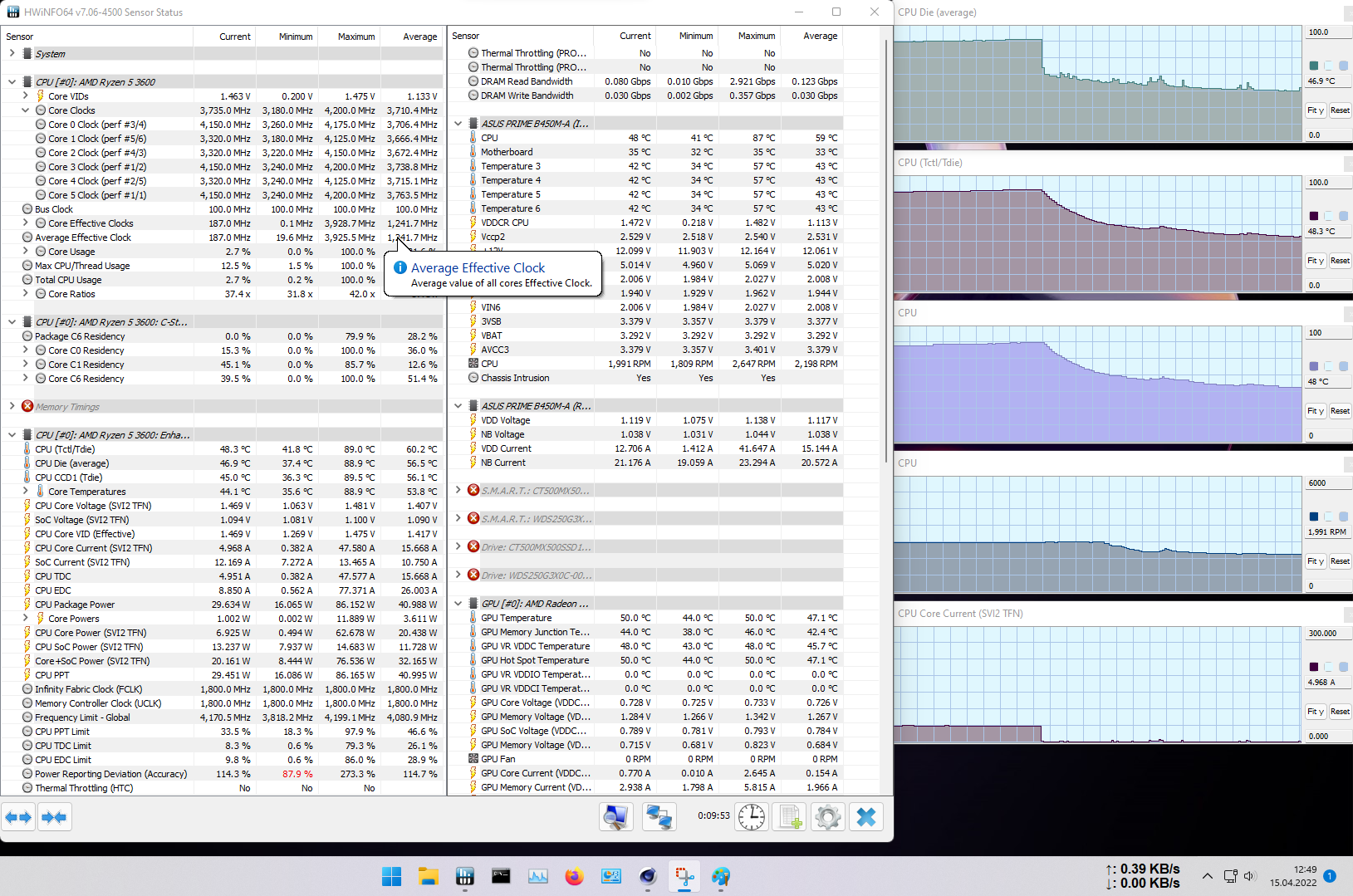The height and width of the screenshot is (896, 1353).
Task: Click the lightning icon beside VDD Voltage
Action: tap(473, 420)
